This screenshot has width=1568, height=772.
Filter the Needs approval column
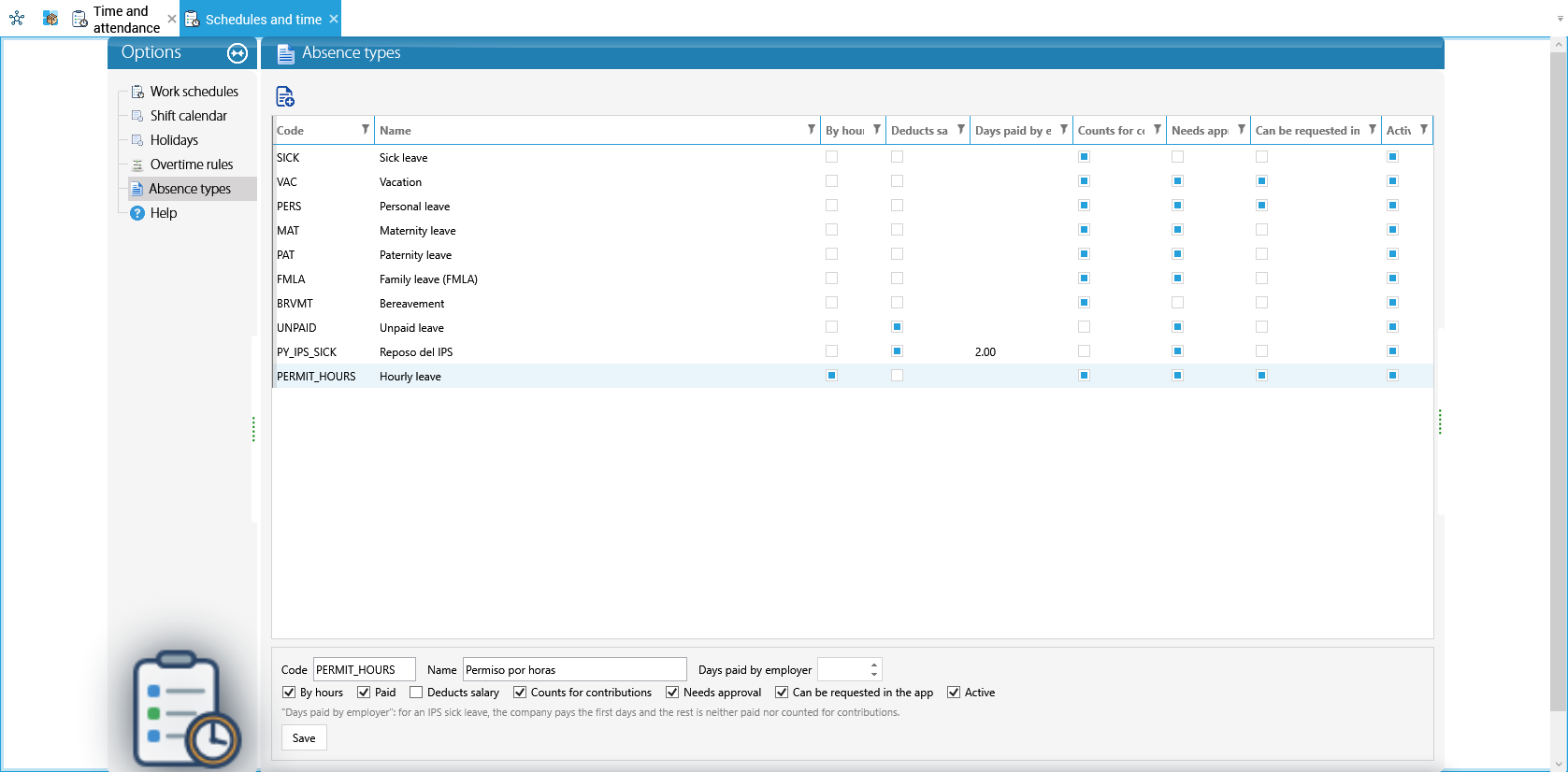pos(1242,129)
